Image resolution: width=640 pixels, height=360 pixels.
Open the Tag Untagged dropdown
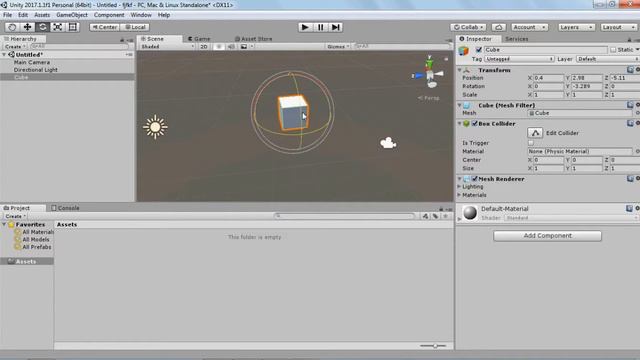519,59
